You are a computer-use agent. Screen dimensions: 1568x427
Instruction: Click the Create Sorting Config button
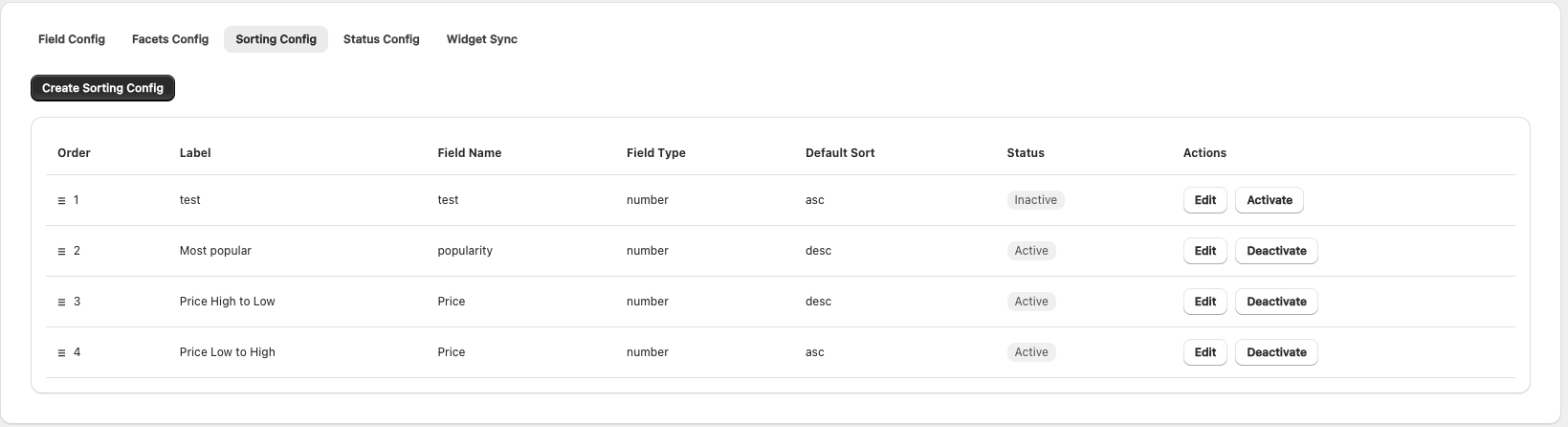(102, 88)
